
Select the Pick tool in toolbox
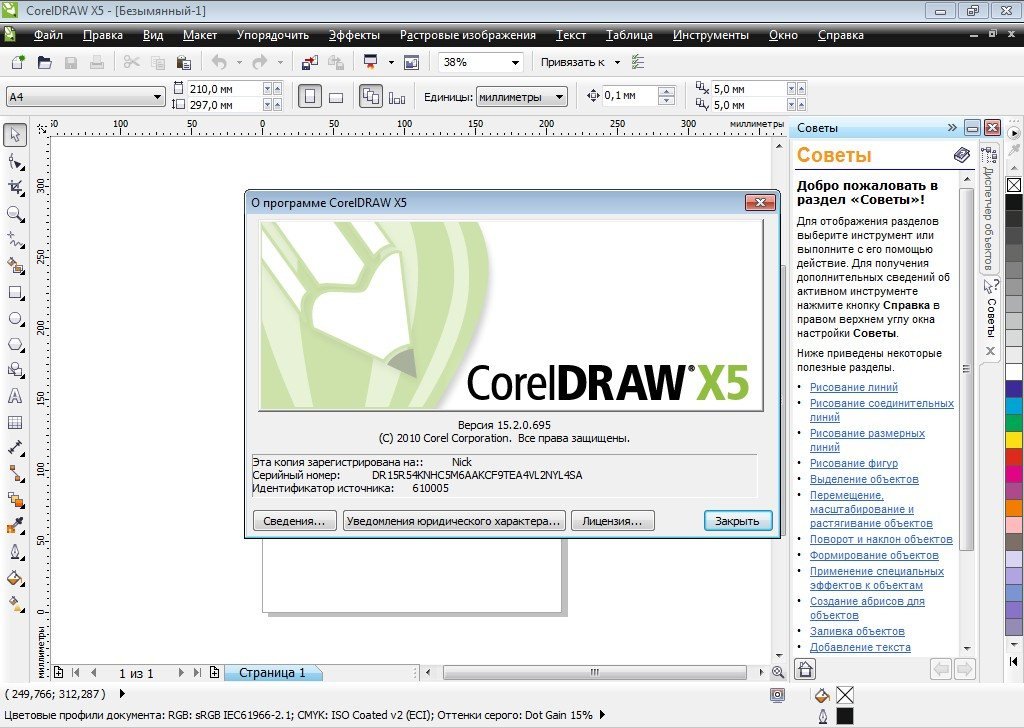tap(15, 135)
